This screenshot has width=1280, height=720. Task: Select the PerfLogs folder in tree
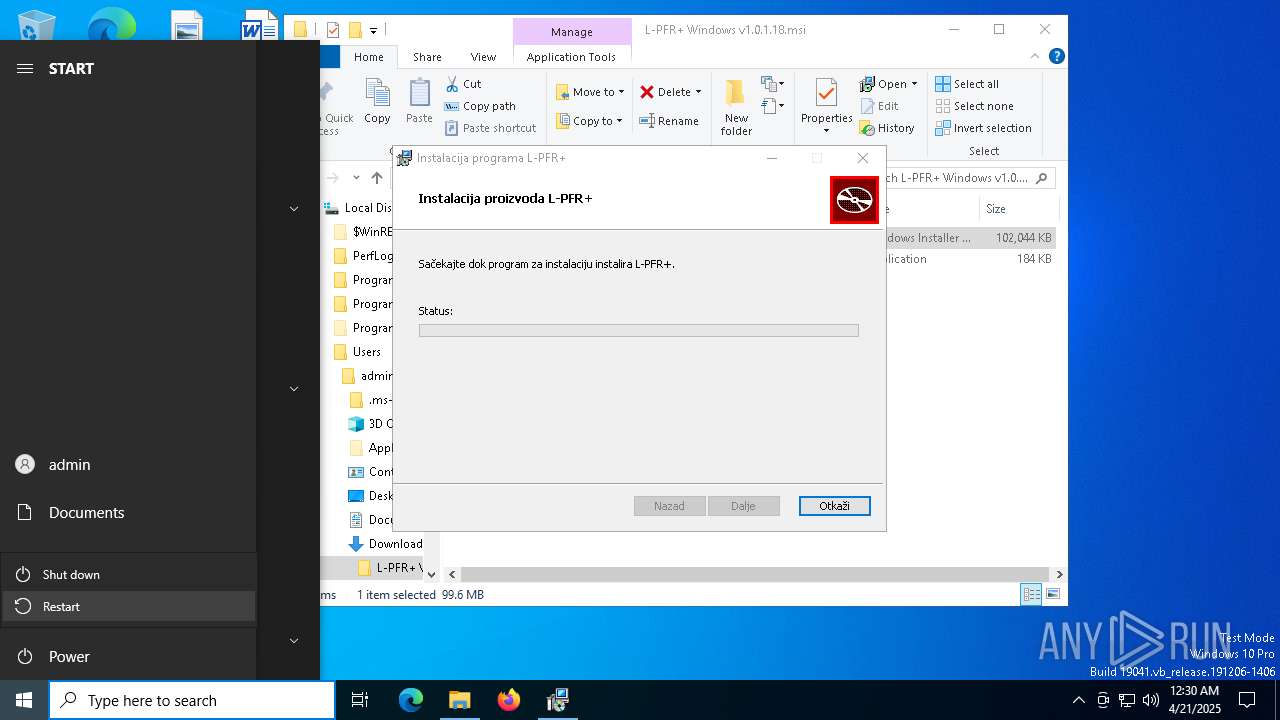coord(362,256)
